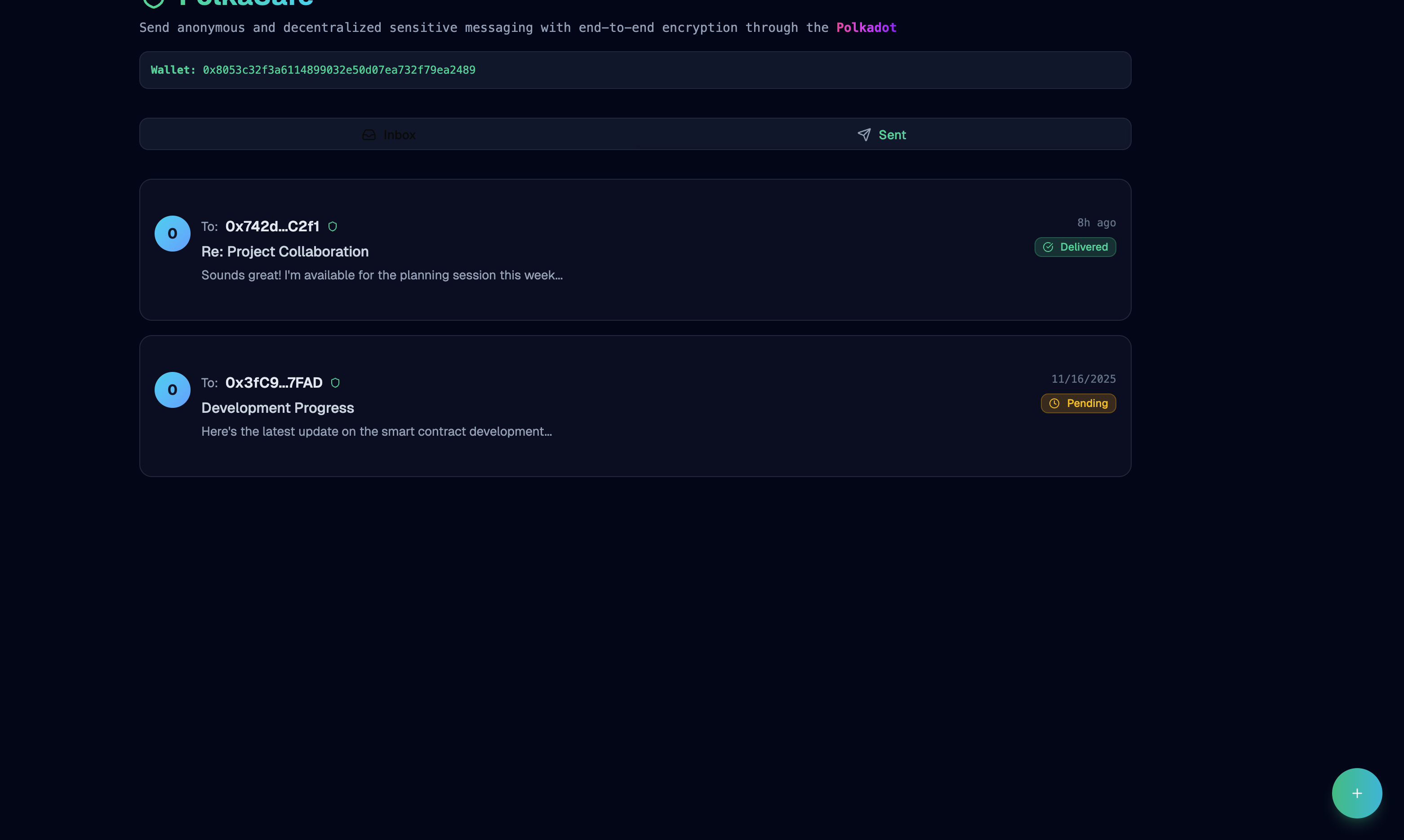Click the shield icon beside 0x3fC9...7FAD
The height and width of the screenshot is (840, 1404).
[x=335, y=383]
